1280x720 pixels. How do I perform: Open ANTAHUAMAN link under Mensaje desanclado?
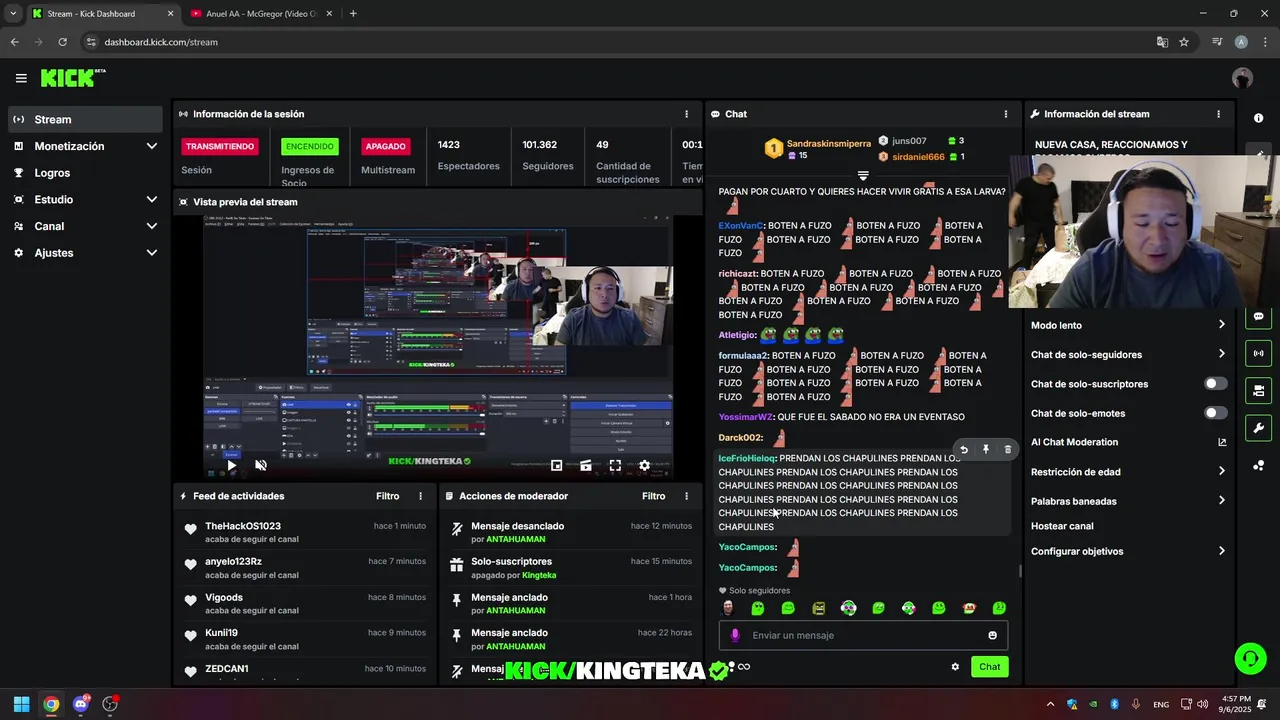coord(515,539)
